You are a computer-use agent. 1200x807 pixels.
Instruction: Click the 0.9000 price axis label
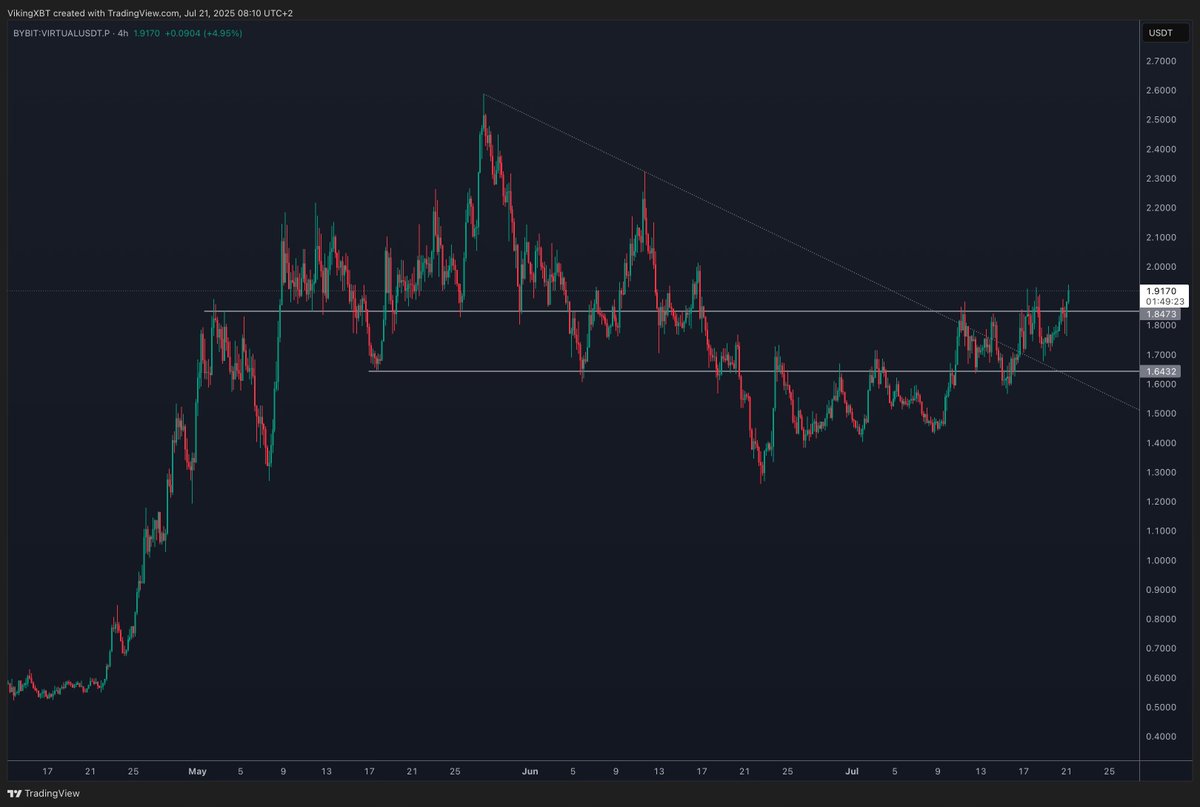[x=1160, y=590]
